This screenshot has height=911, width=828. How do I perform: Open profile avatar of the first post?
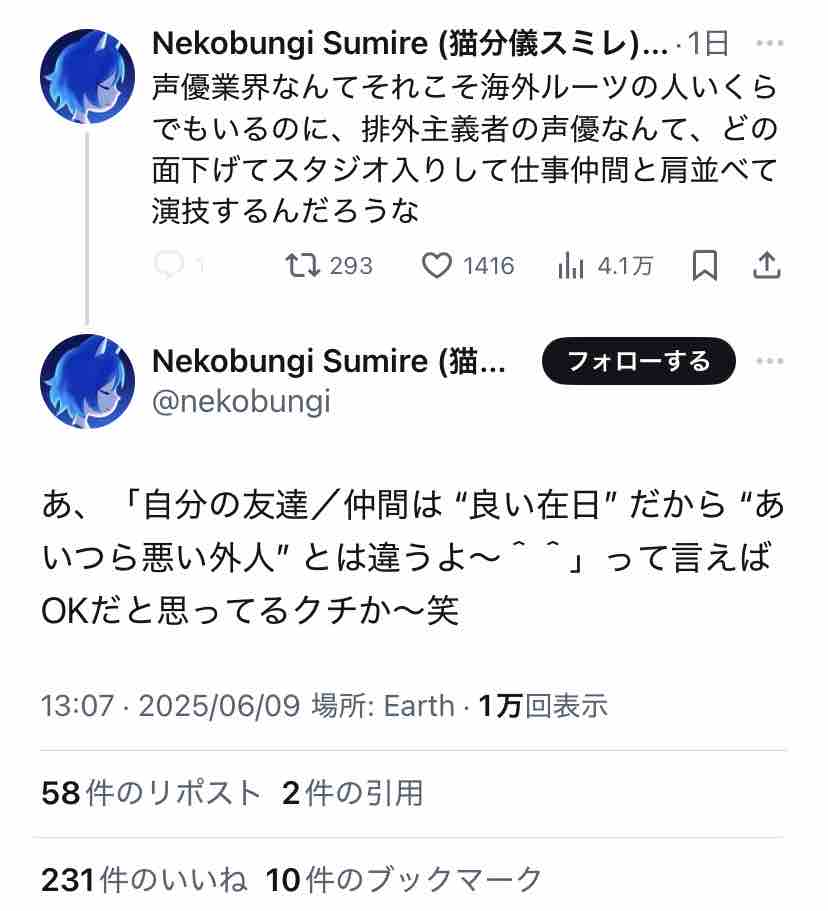coord(87,76)
